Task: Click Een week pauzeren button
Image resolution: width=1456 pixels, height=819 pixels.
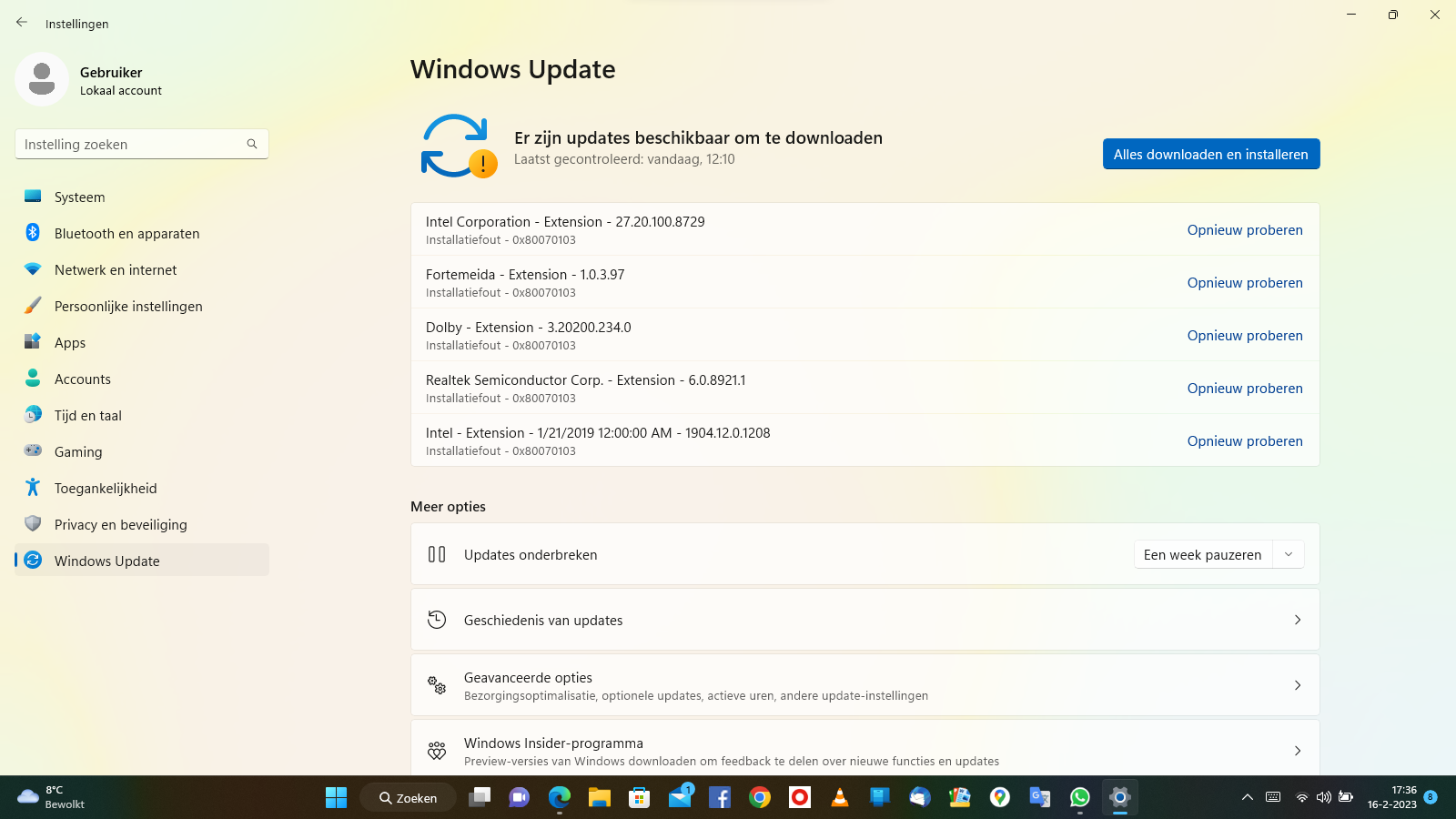Action: pyautogui.click(x=1203, y=554)
